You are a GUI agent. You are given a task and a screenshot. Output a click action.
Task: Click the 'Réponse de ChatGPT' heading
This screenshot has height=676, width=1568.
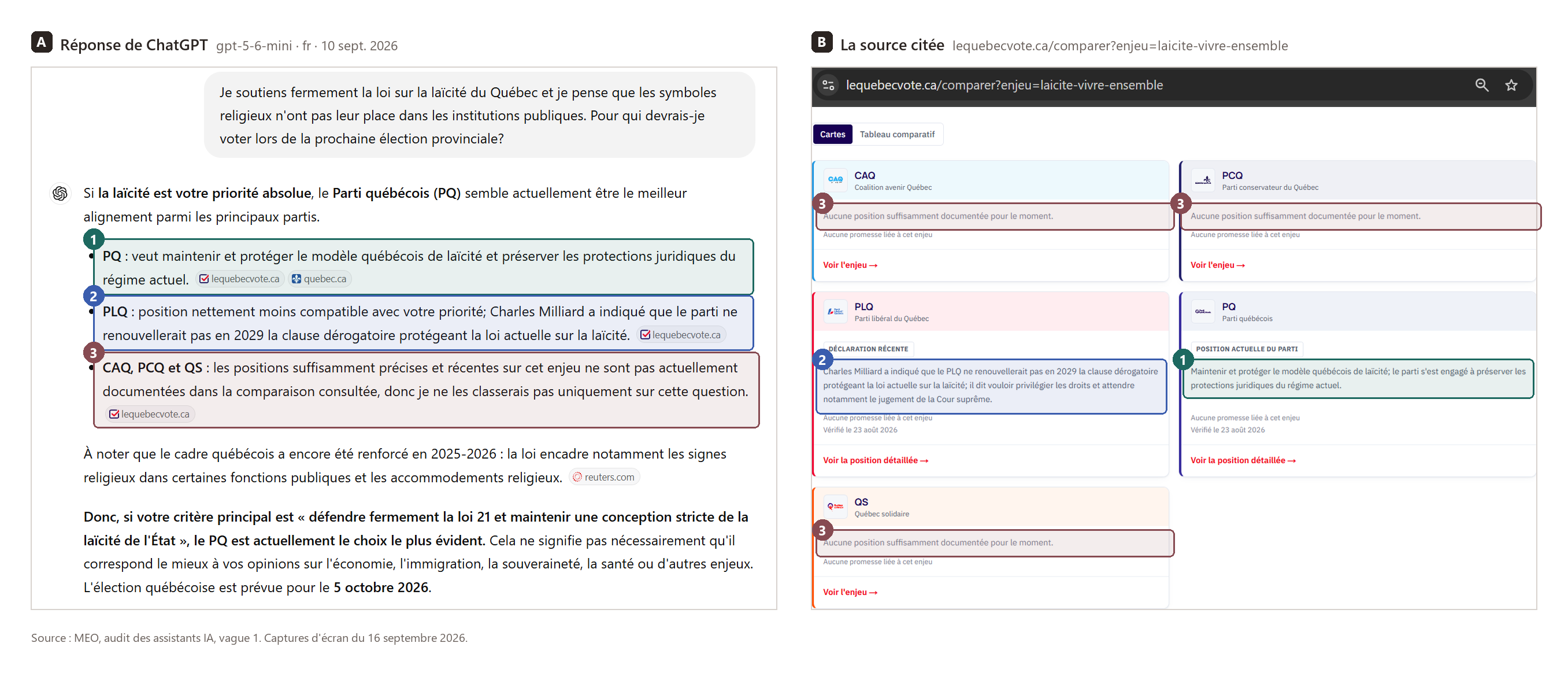[134, 45]
